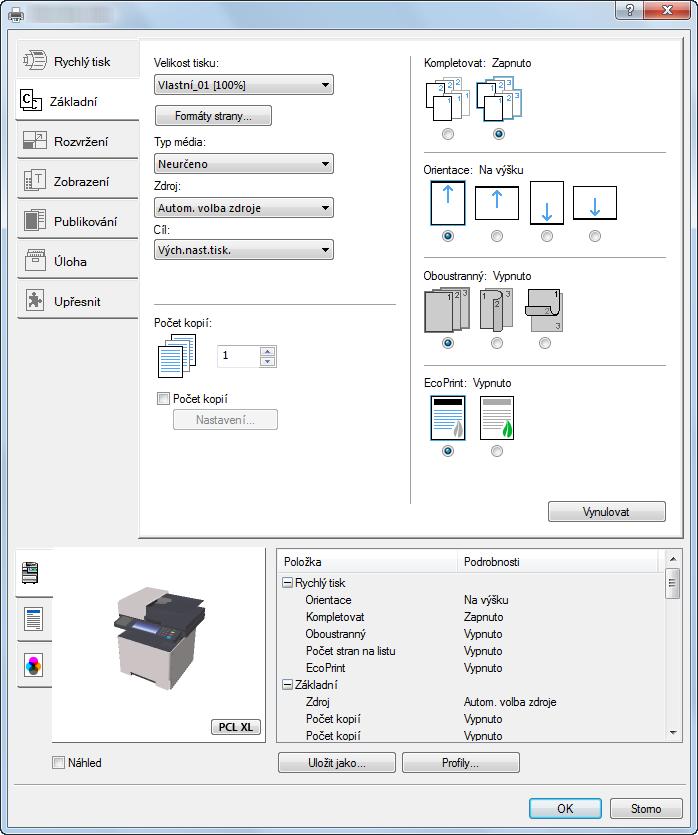Screen dimensions: 698x835
Task: Select long-edge duplex radio button
Action: click(497, 343)
